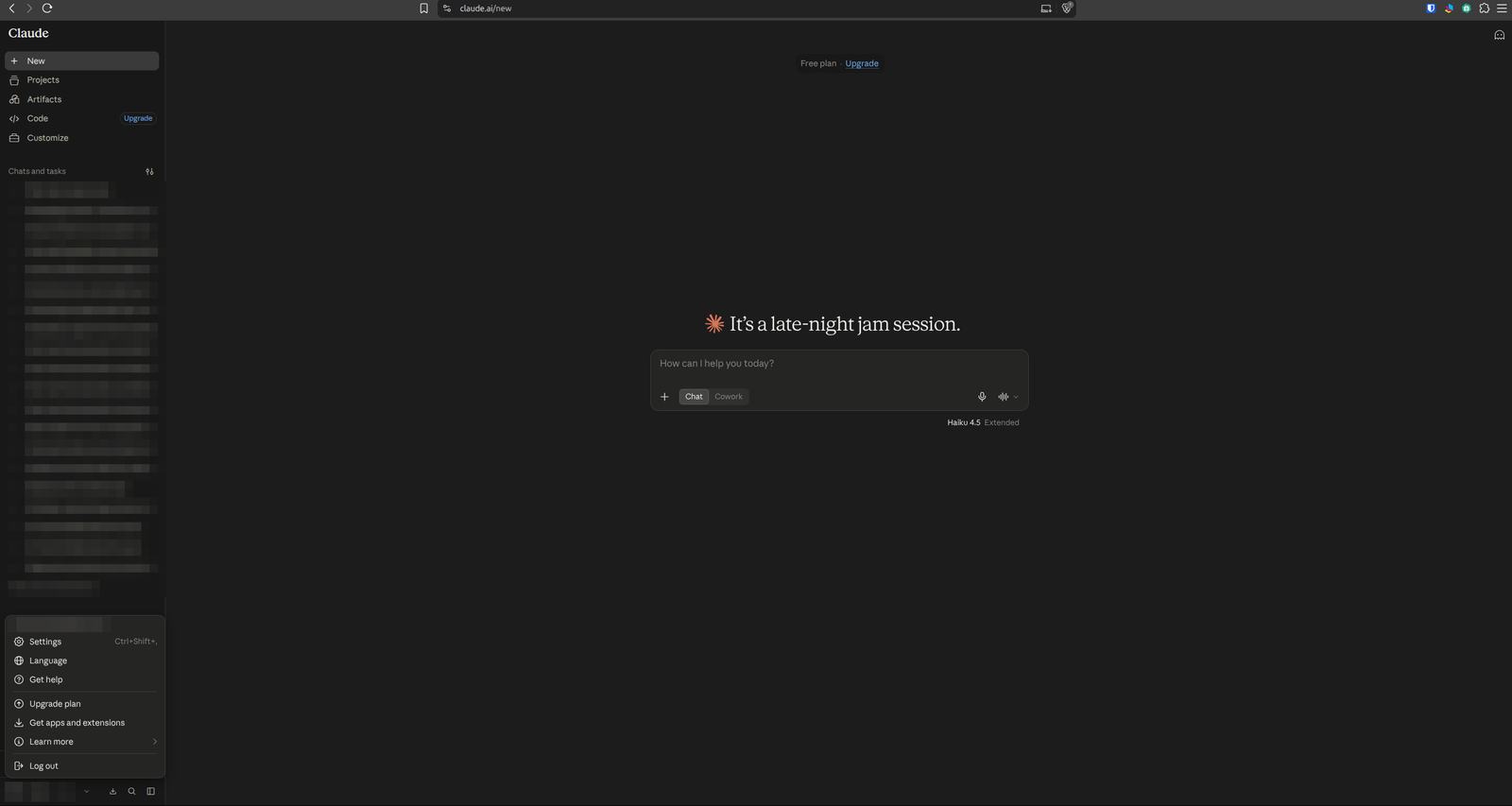Log out via the account menu

[x=85, y=766]
